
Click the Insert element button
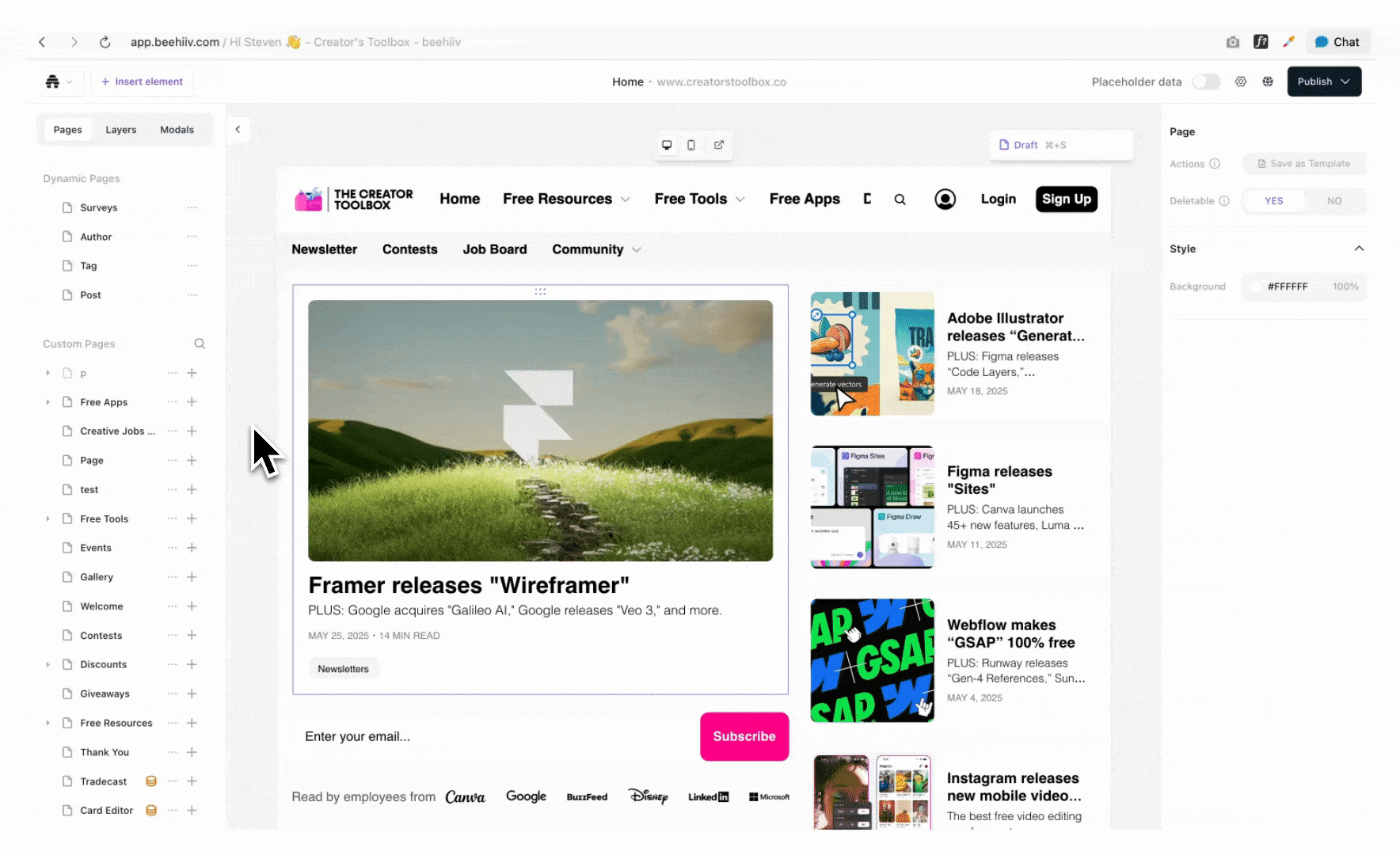click(x=142, y=82)
